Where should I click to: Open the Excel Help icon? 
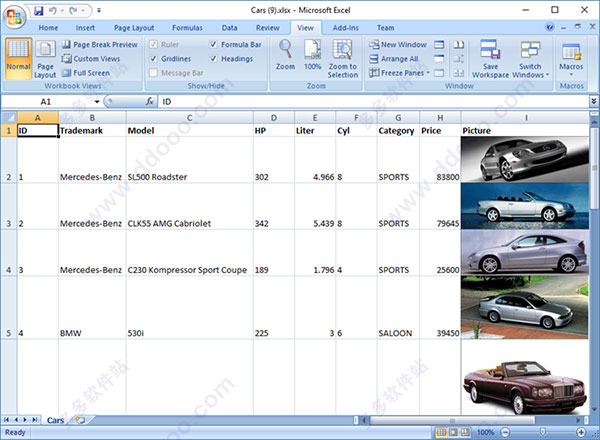click(x=550, y=27)
